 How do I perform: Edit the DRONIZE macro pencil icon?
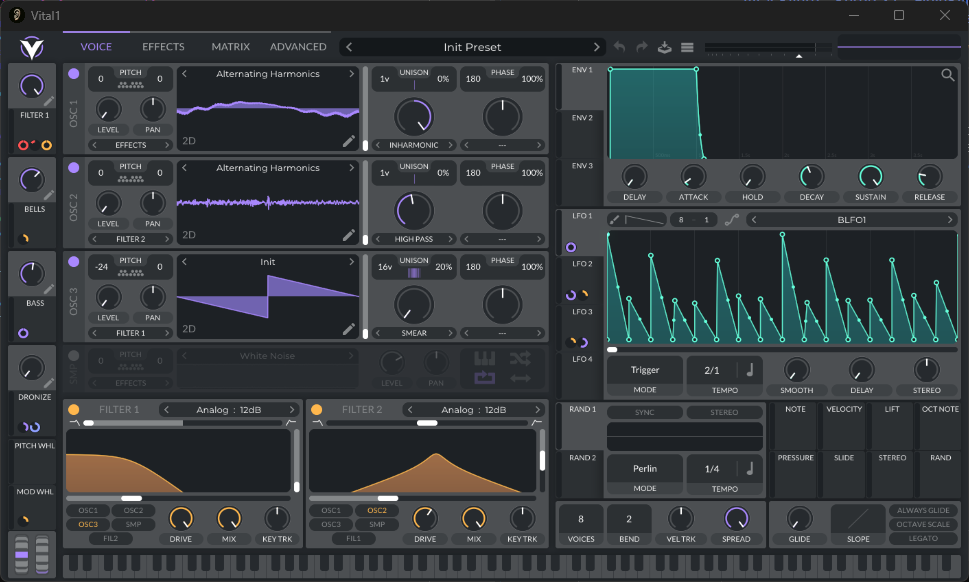49,382
